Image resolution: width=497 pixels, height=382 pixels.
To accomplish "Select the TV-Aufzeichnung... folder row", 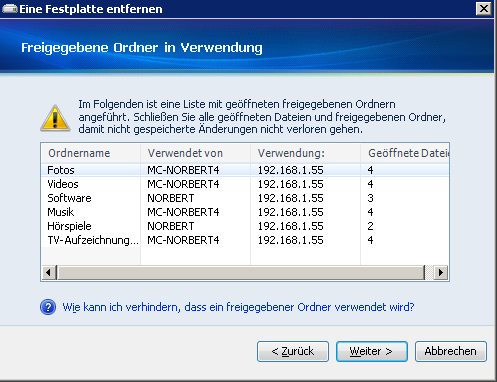I will [x=245, y=240].
